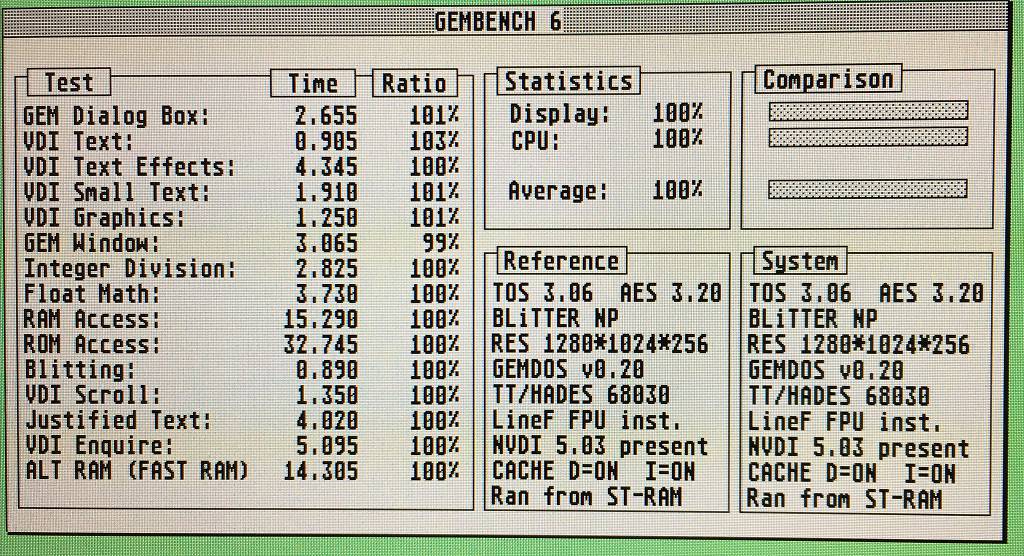The width and height of the screenshot is (1024, 556).
Task: Select the Integer Division test label
Action: [x=129, y=269]
